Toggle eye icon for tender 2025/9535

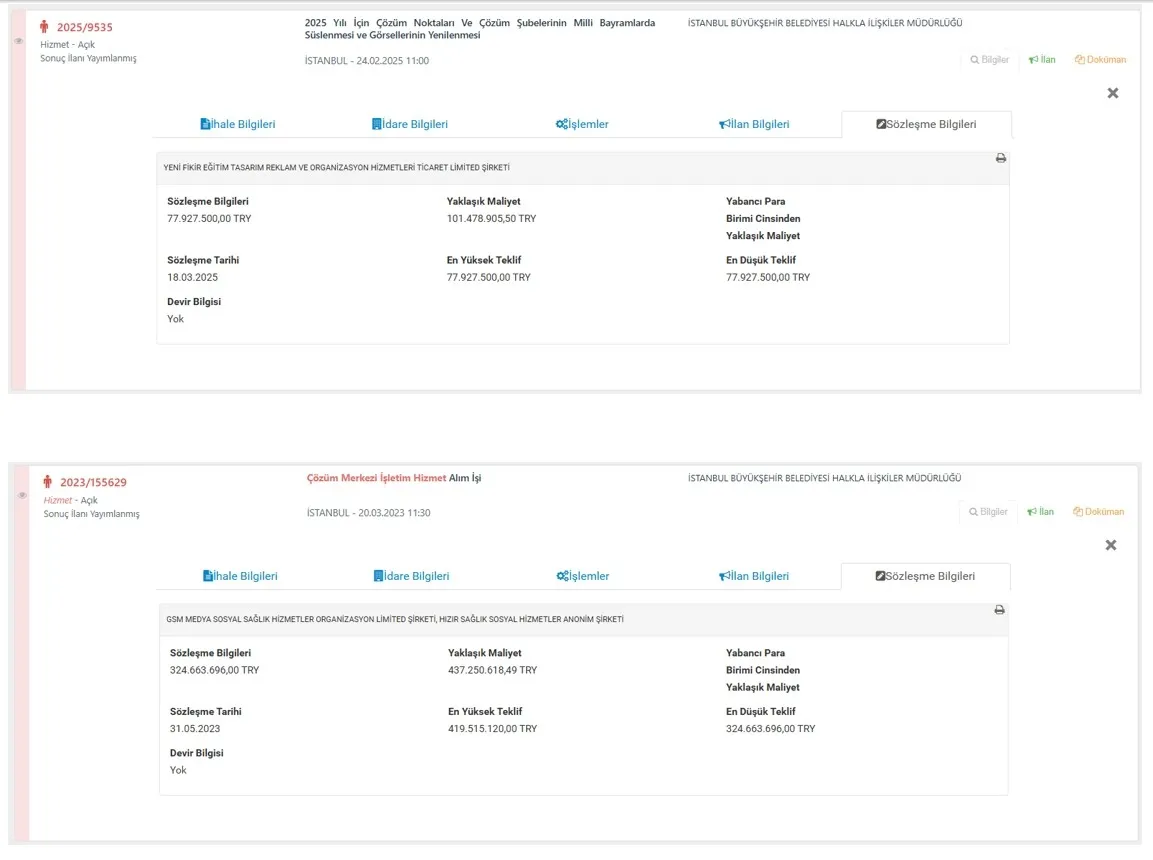(18, 41)
